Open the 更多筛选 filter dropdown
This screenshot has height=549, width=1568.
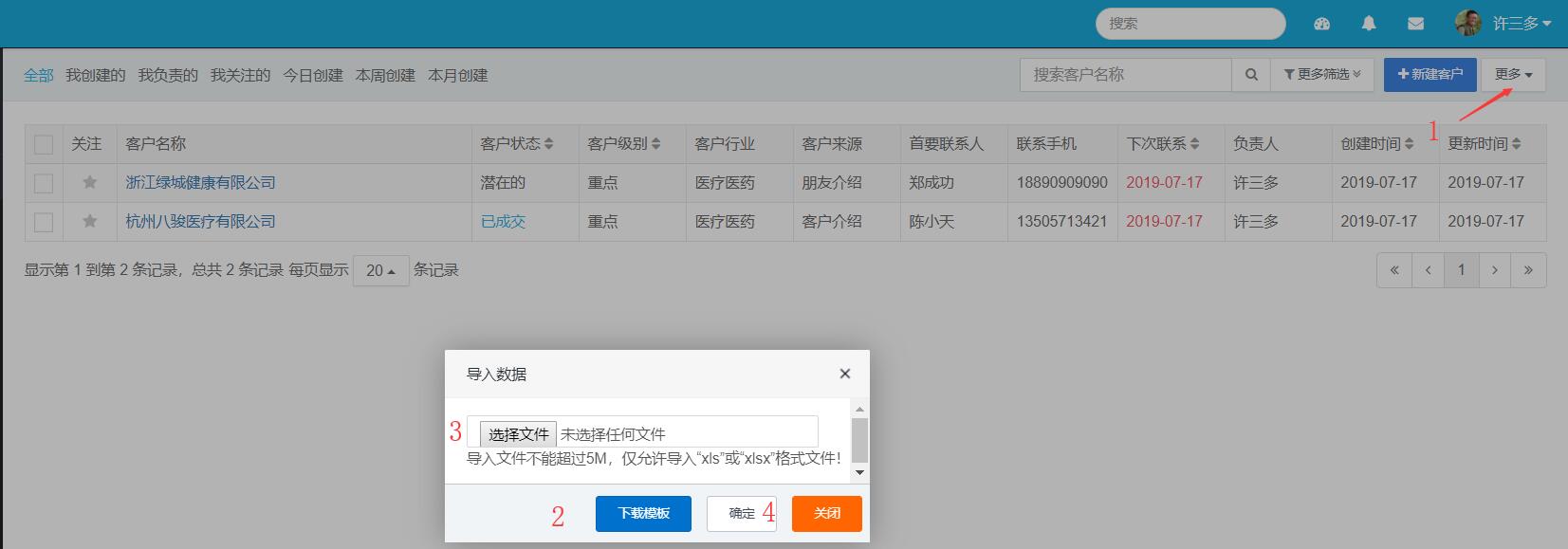tap(1322, 74)
